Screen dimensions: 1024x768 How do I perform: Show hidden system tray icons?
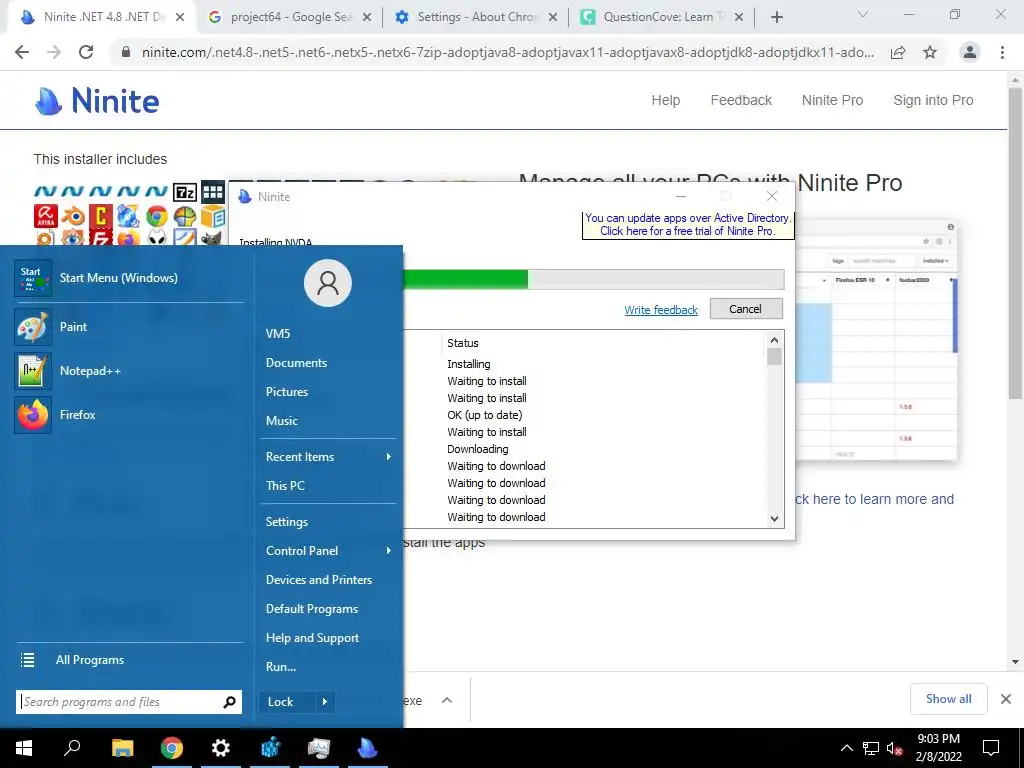point(846,748)
